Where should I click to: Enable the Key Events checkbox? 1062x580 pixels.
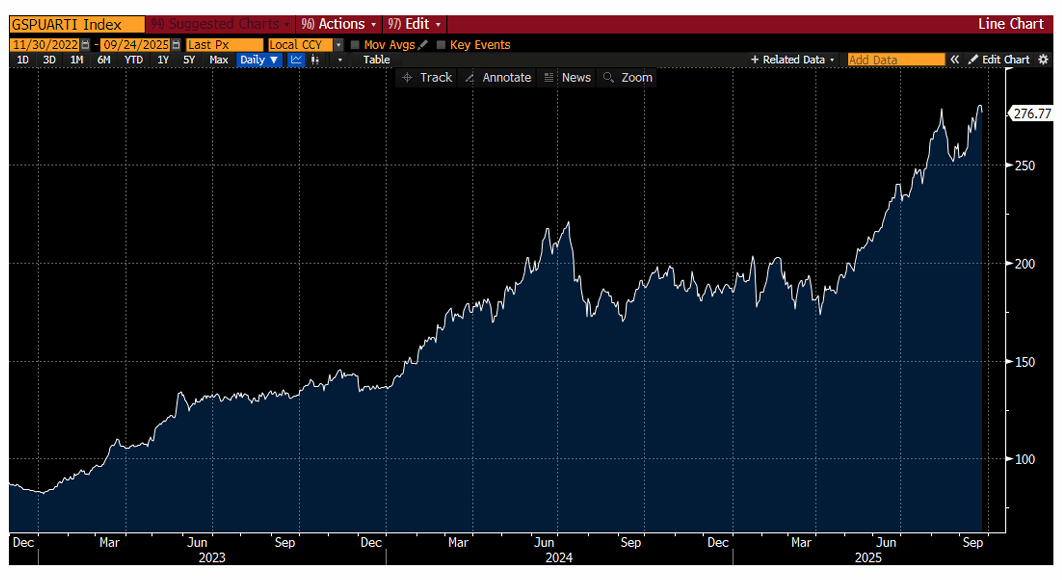point(441,45)
